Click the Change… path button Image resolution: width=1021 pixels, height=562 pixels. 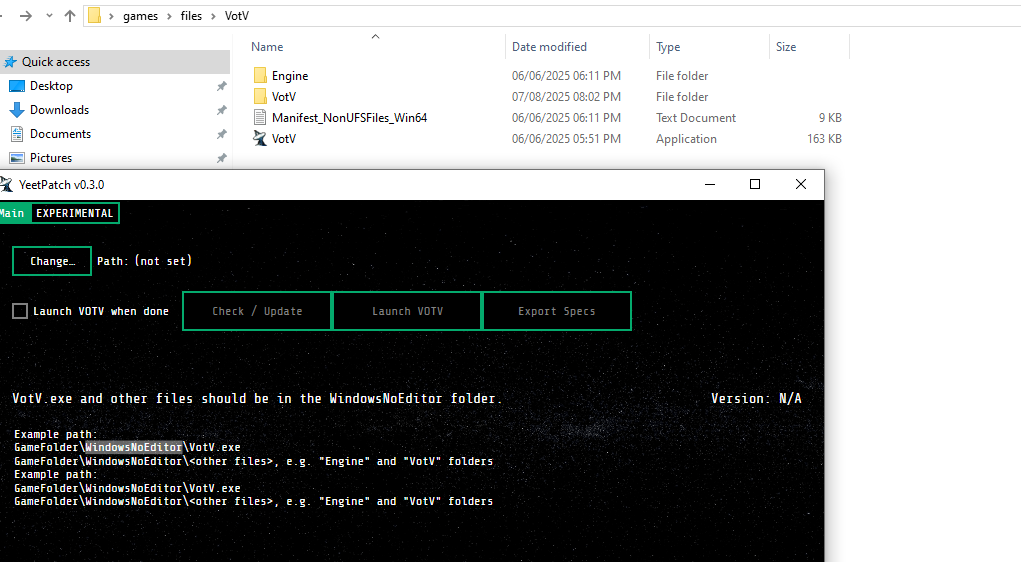52,261
